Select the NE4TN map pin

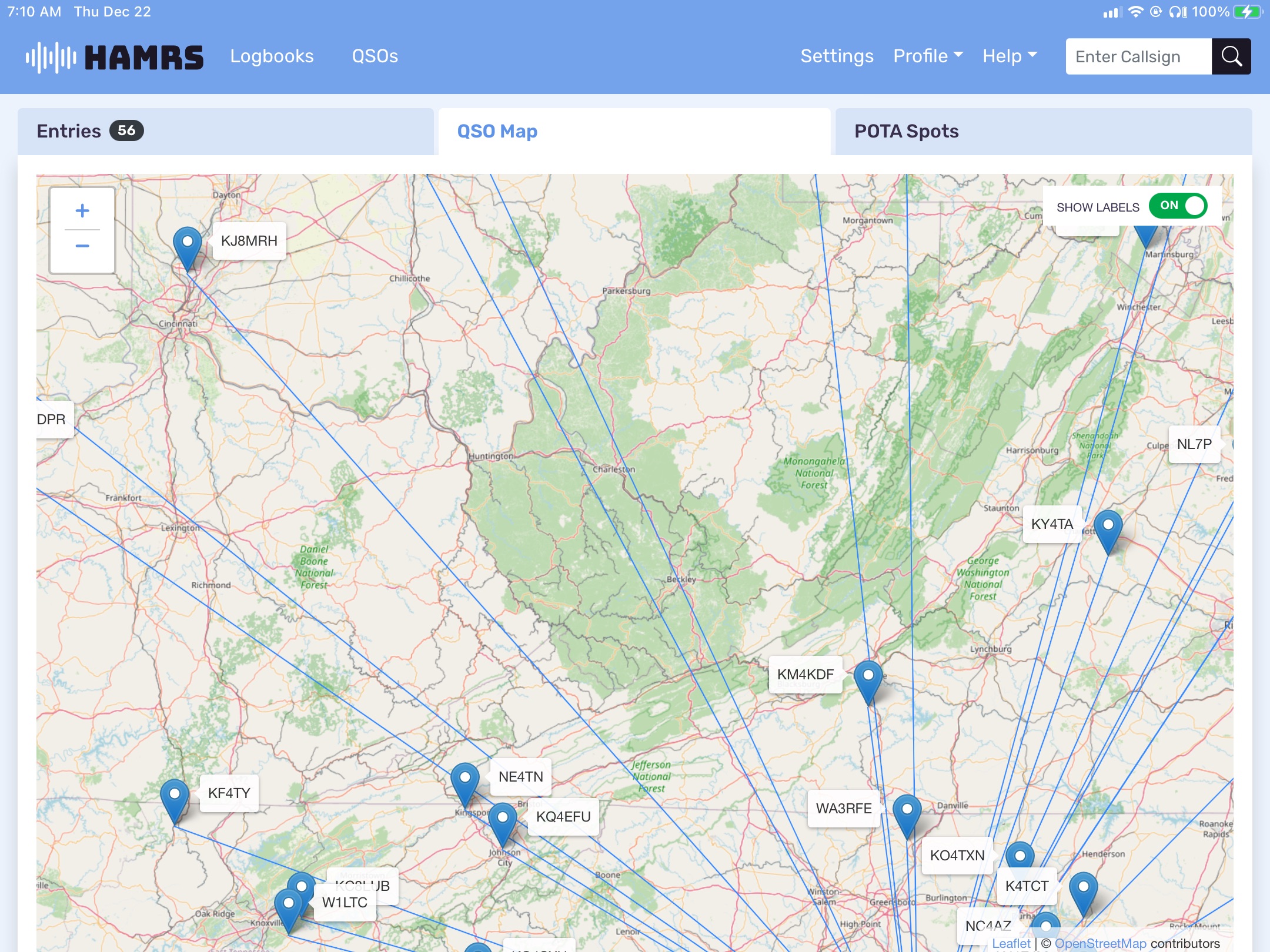click(464, 785)
